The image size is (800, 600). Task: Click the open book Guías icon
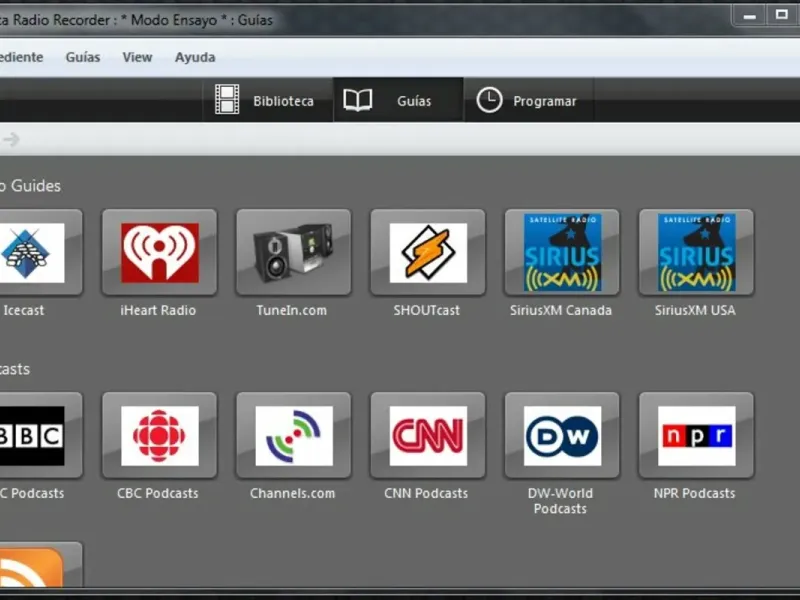358,99
